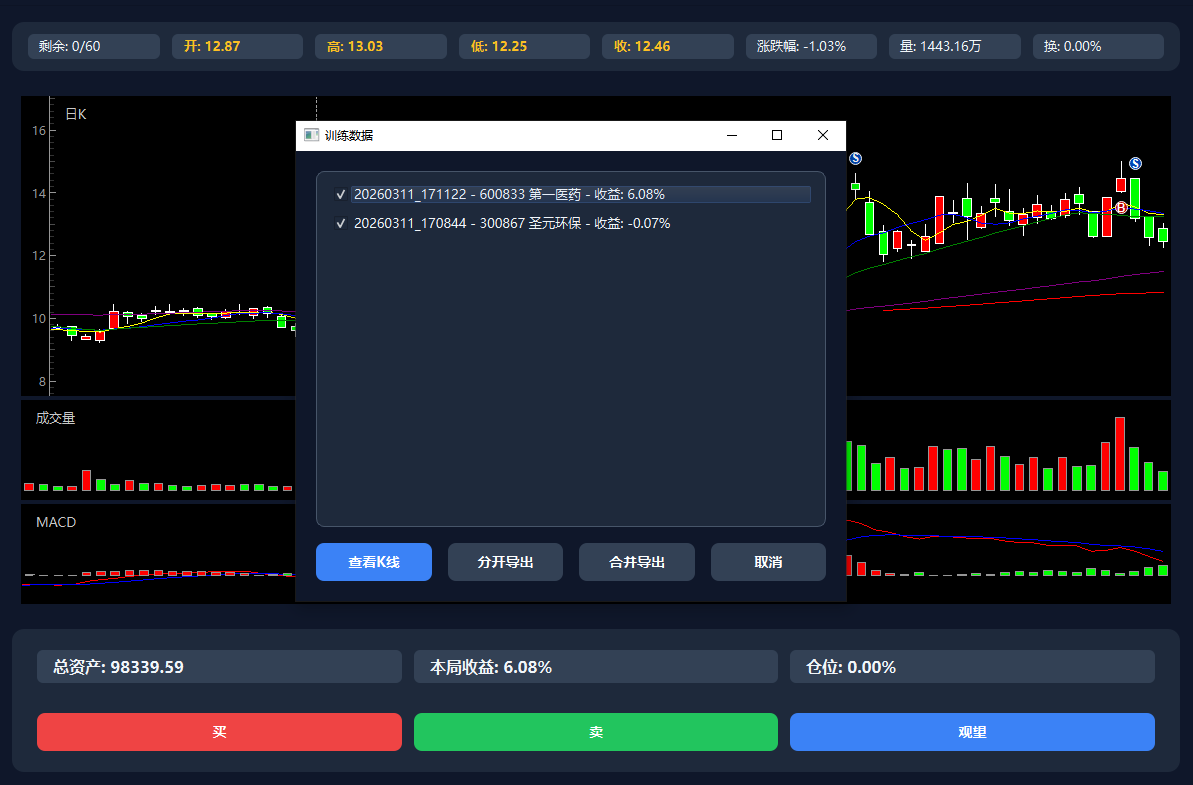The image size is (1193, 785).
Task: Click the blue 观望 wait button
Action: [972, 732]
